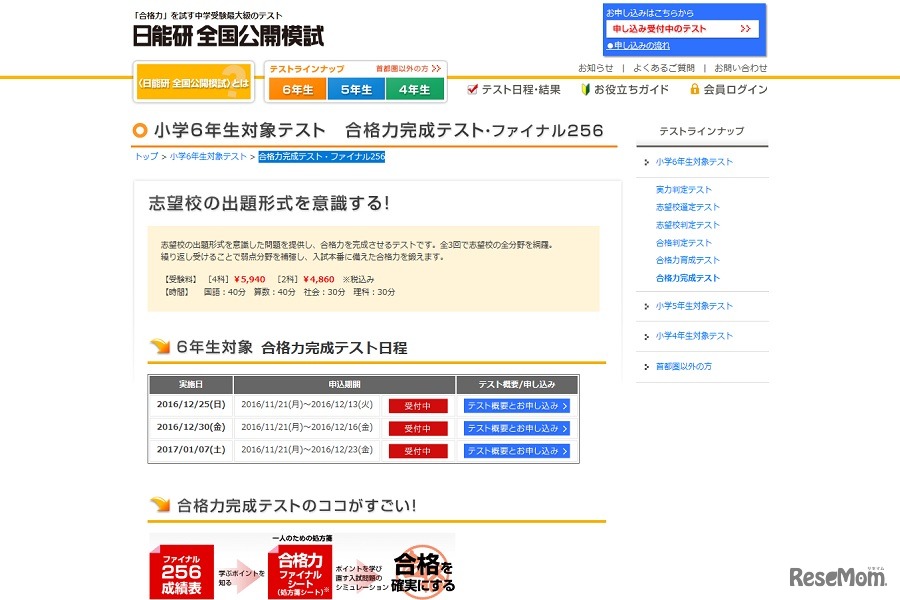Open the よくあるご質問 link
This screenshot has height=600, width=900.
click(664, 68)
